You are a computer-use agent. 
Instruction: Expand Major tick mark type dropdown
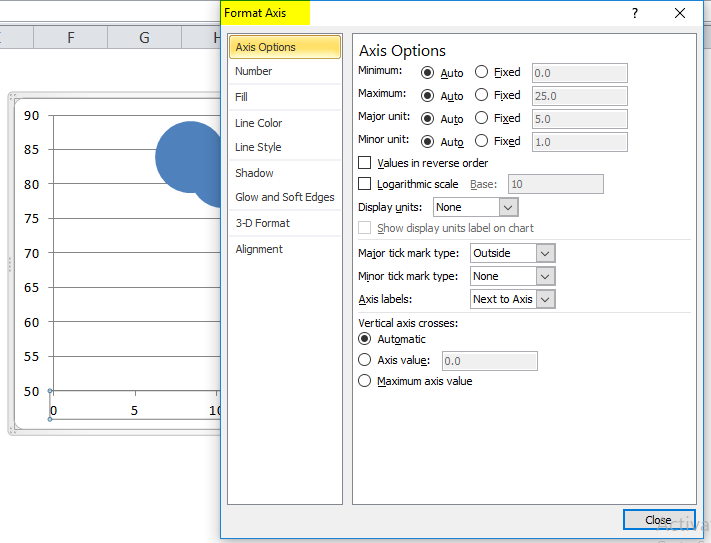pos(545,253)
